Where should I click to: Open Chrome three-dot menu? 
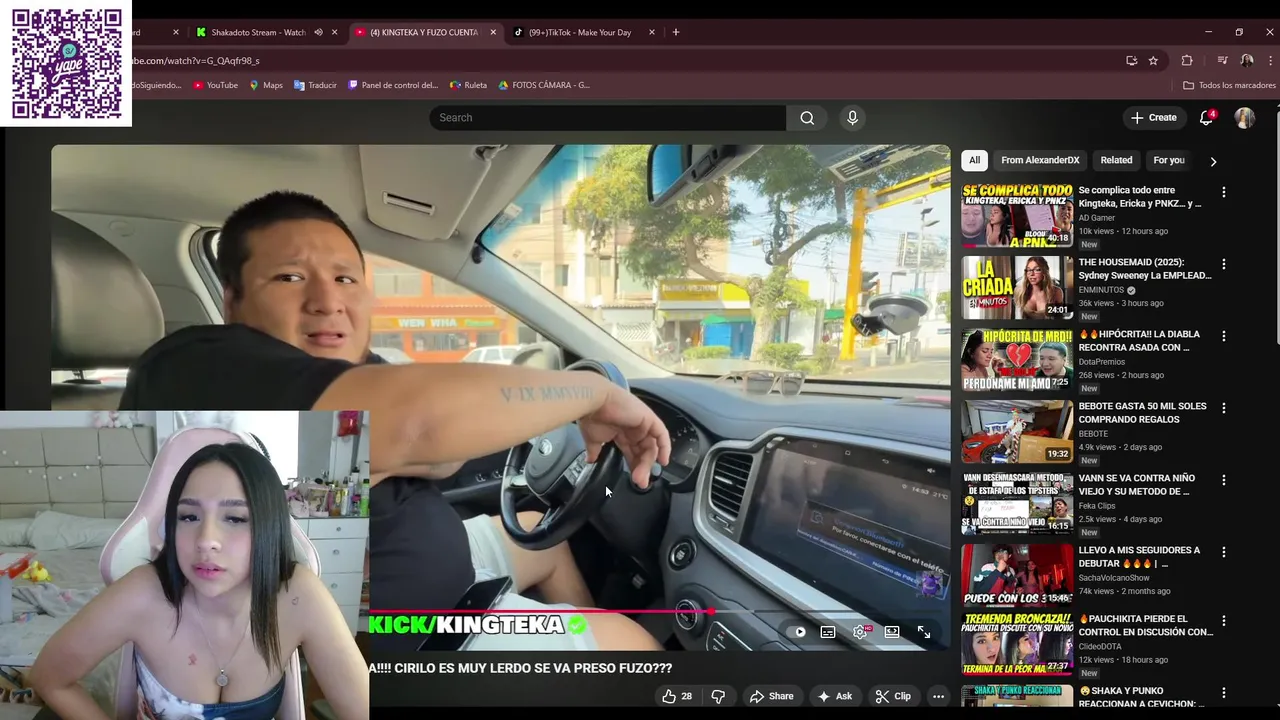(1270, 60)
